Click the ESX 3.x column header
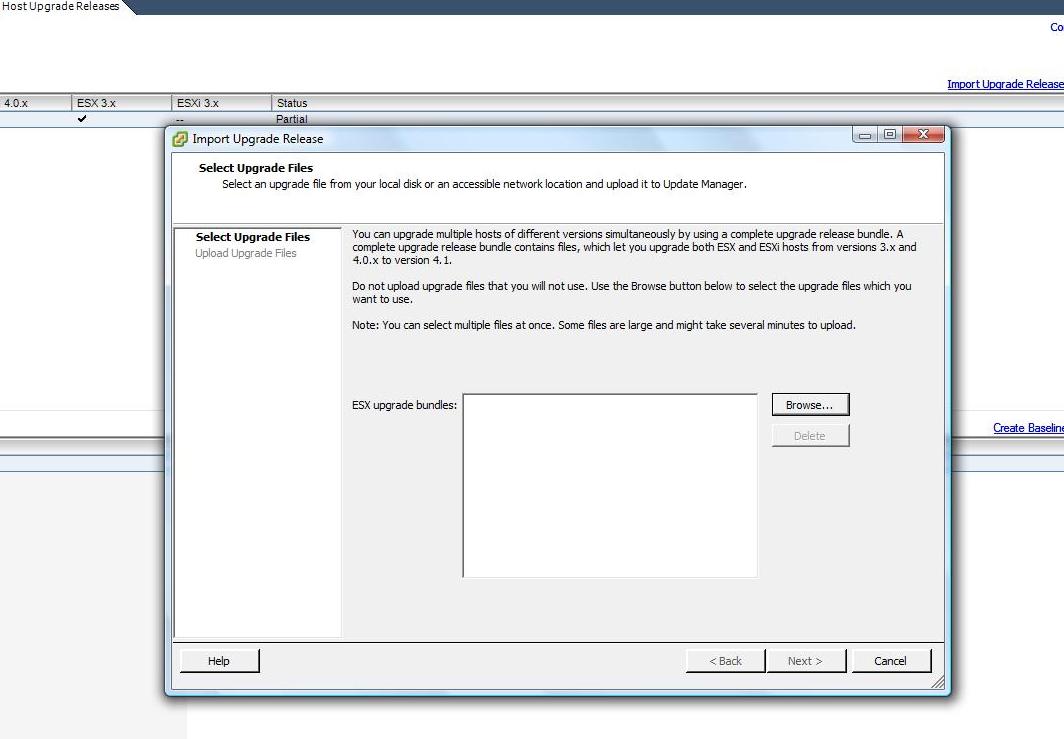Image resolution: width=1064 pixels, height=739 pixels. (x=121, y=103)
